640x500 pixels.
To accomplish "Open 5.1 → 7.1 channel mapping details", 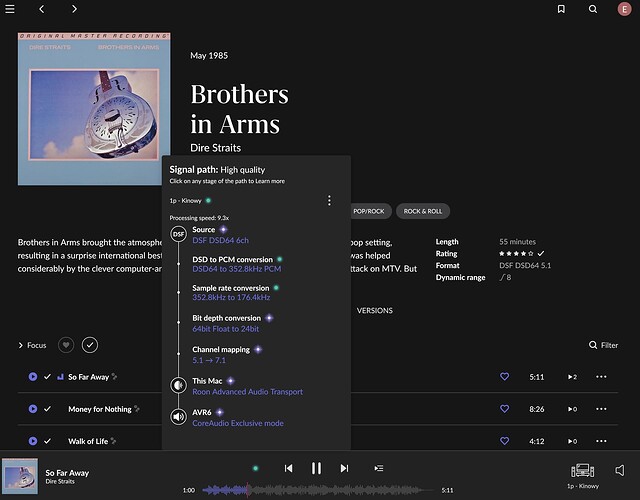I will (209, 360).
